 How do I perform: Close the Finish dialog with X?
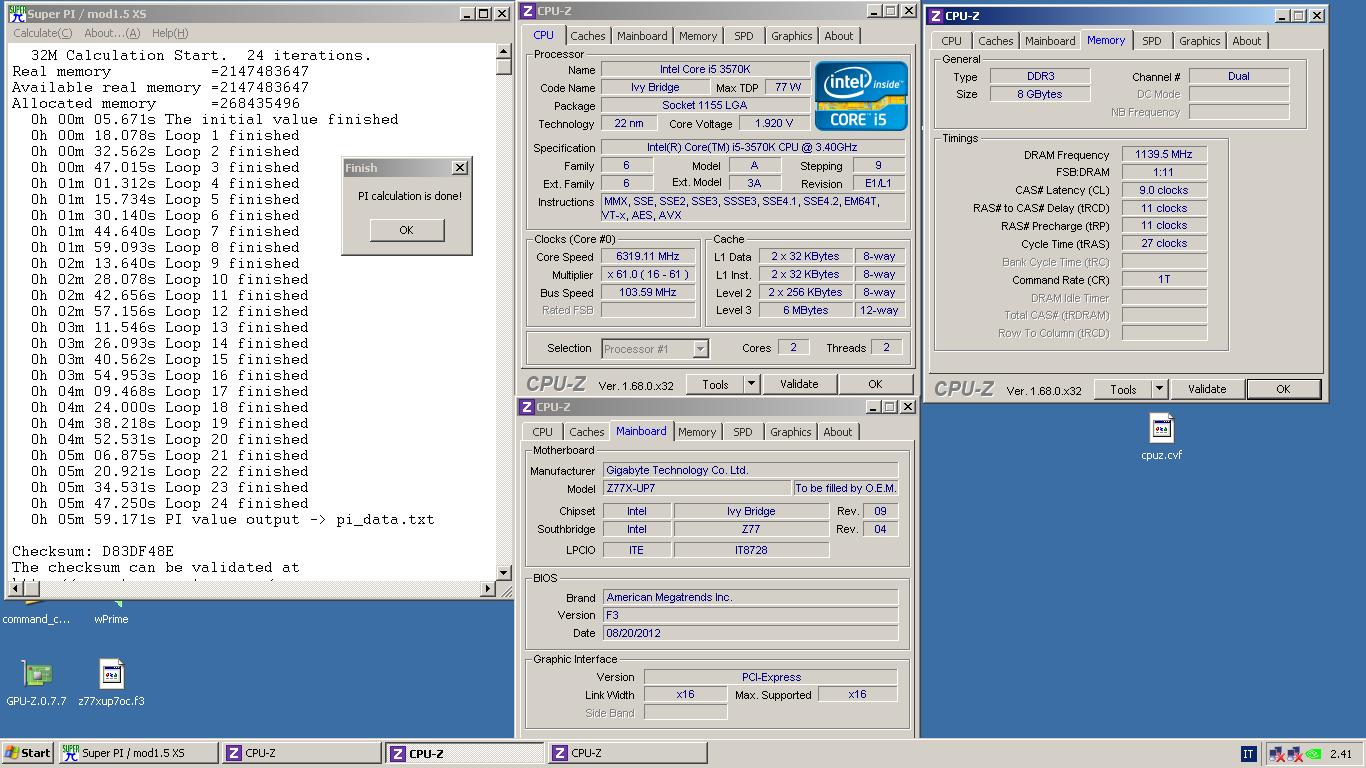click(460, 168)
